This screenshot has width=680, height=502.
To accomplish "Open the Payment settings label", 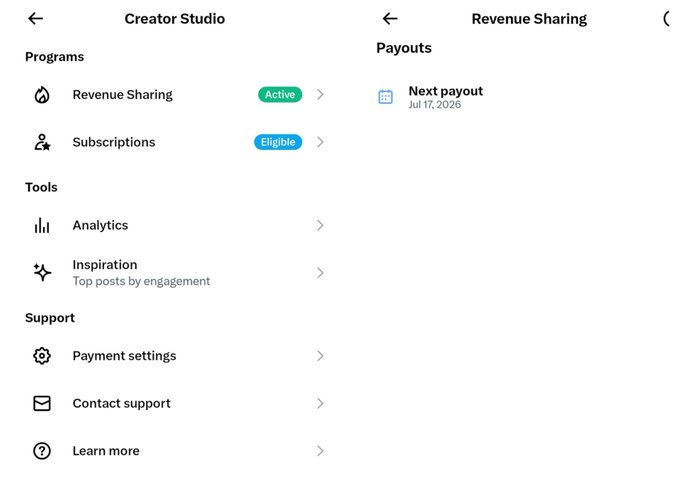I will pyautogui.click(x=124, y=356).
